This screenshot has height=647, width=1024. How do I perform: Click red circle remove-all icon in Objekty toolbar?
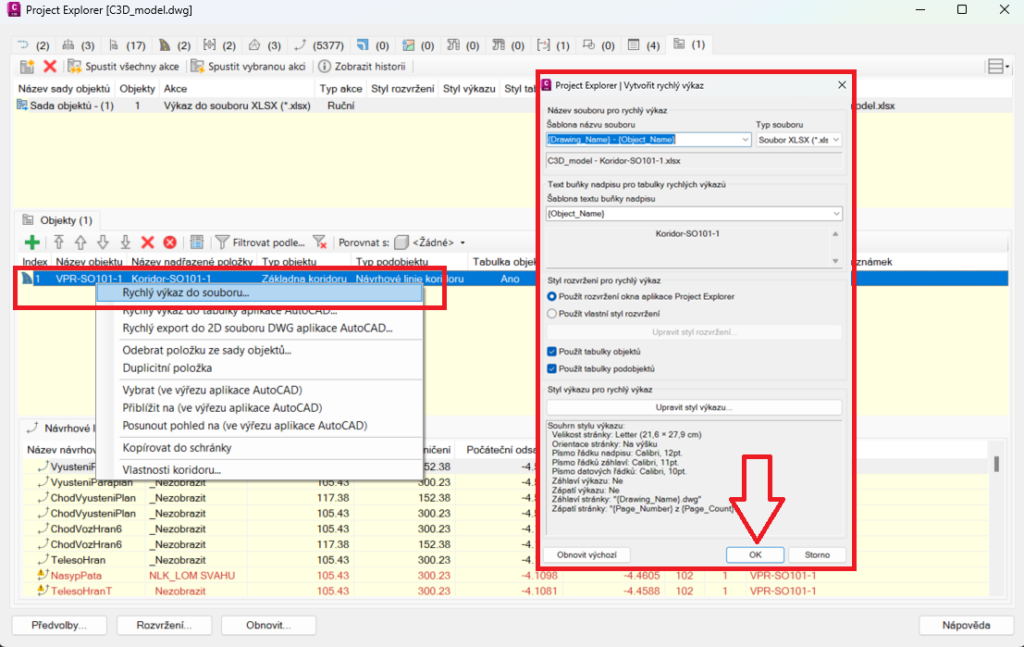170,242
